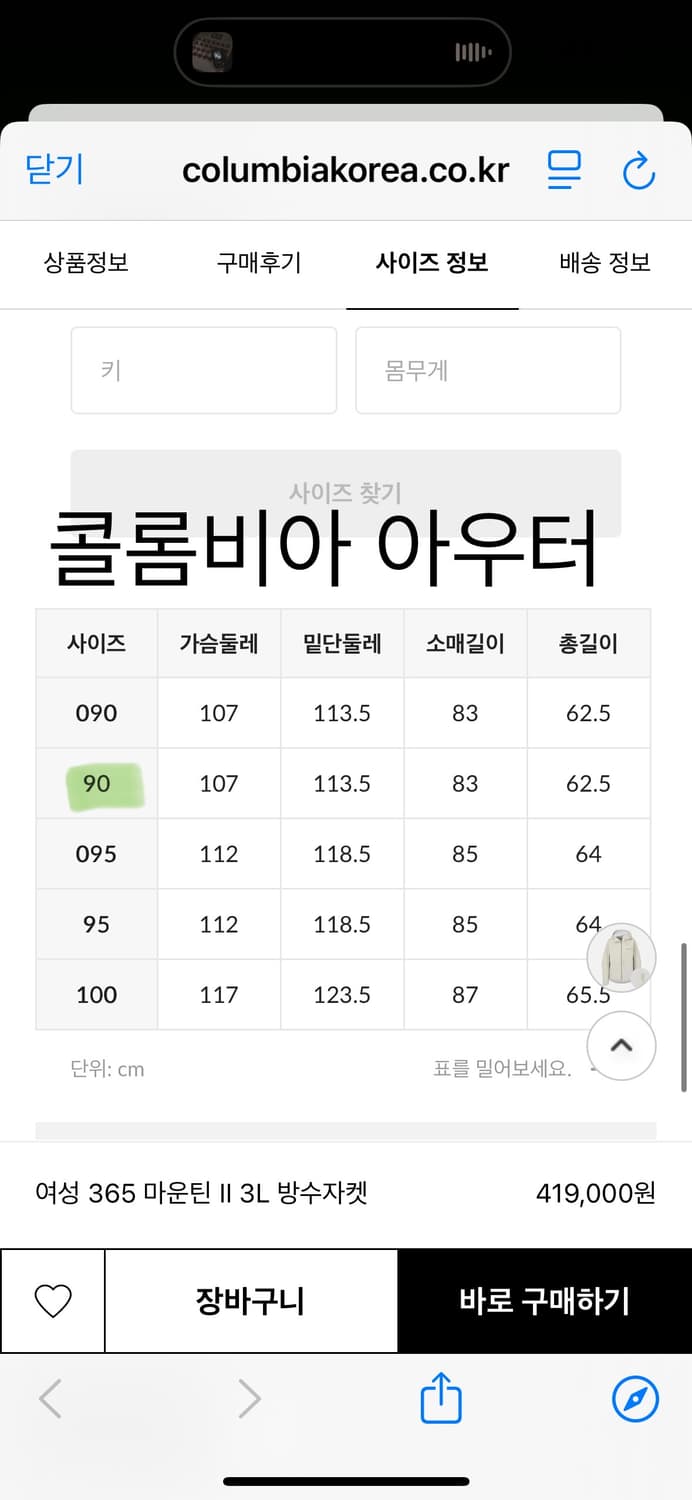Screen dimensions: 692x1500
Task: Reload the Columbia Korea page
Action: (x=639, y=170)
